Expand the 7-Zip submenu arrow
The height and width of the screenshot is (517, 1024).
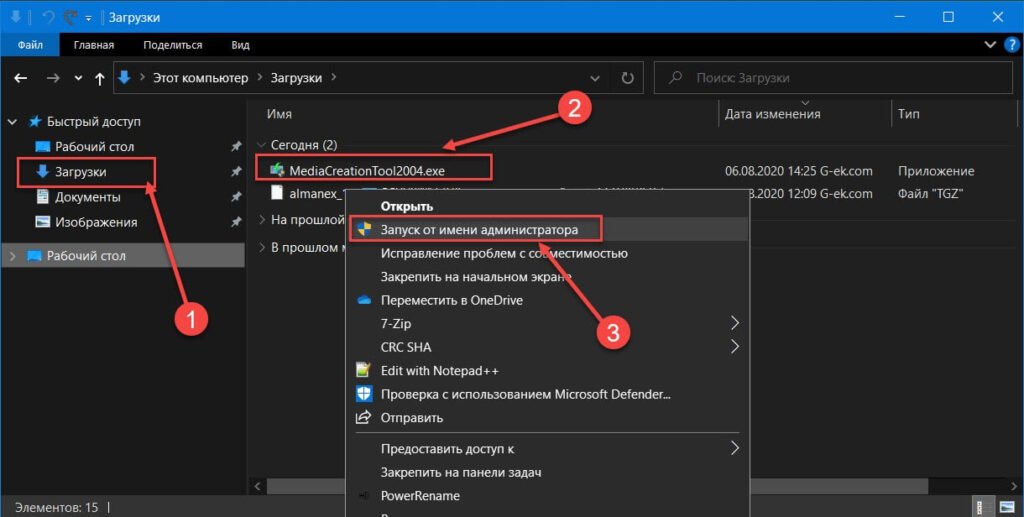click(x=735, y=324)
